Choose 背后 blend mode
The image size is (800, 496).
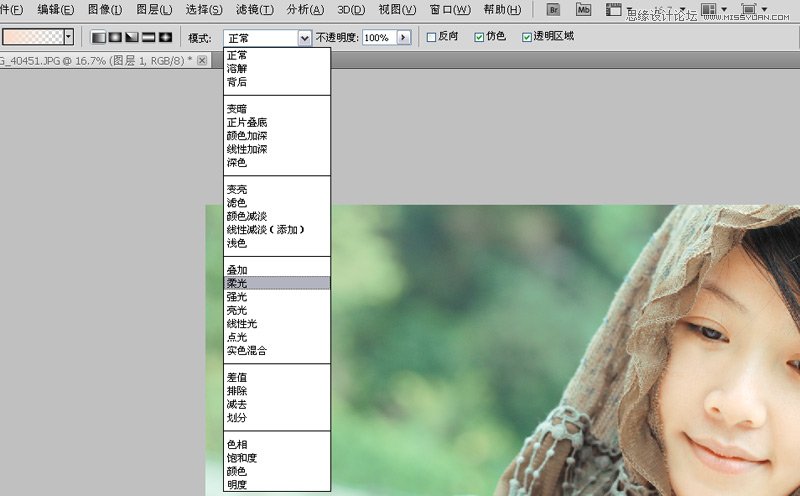pyautogui.click(x=277, y=82)
